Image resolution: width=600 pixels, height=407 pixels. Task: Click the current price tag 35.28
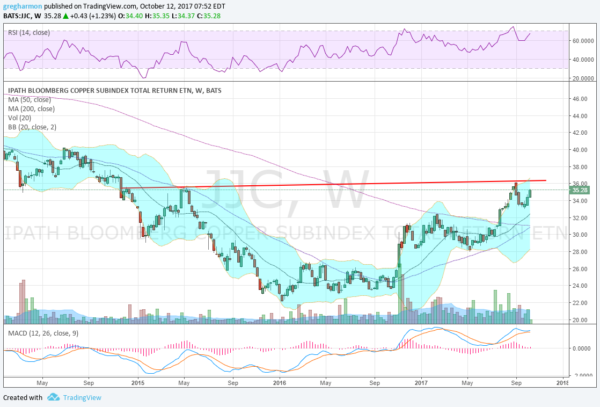click(579, 190)
